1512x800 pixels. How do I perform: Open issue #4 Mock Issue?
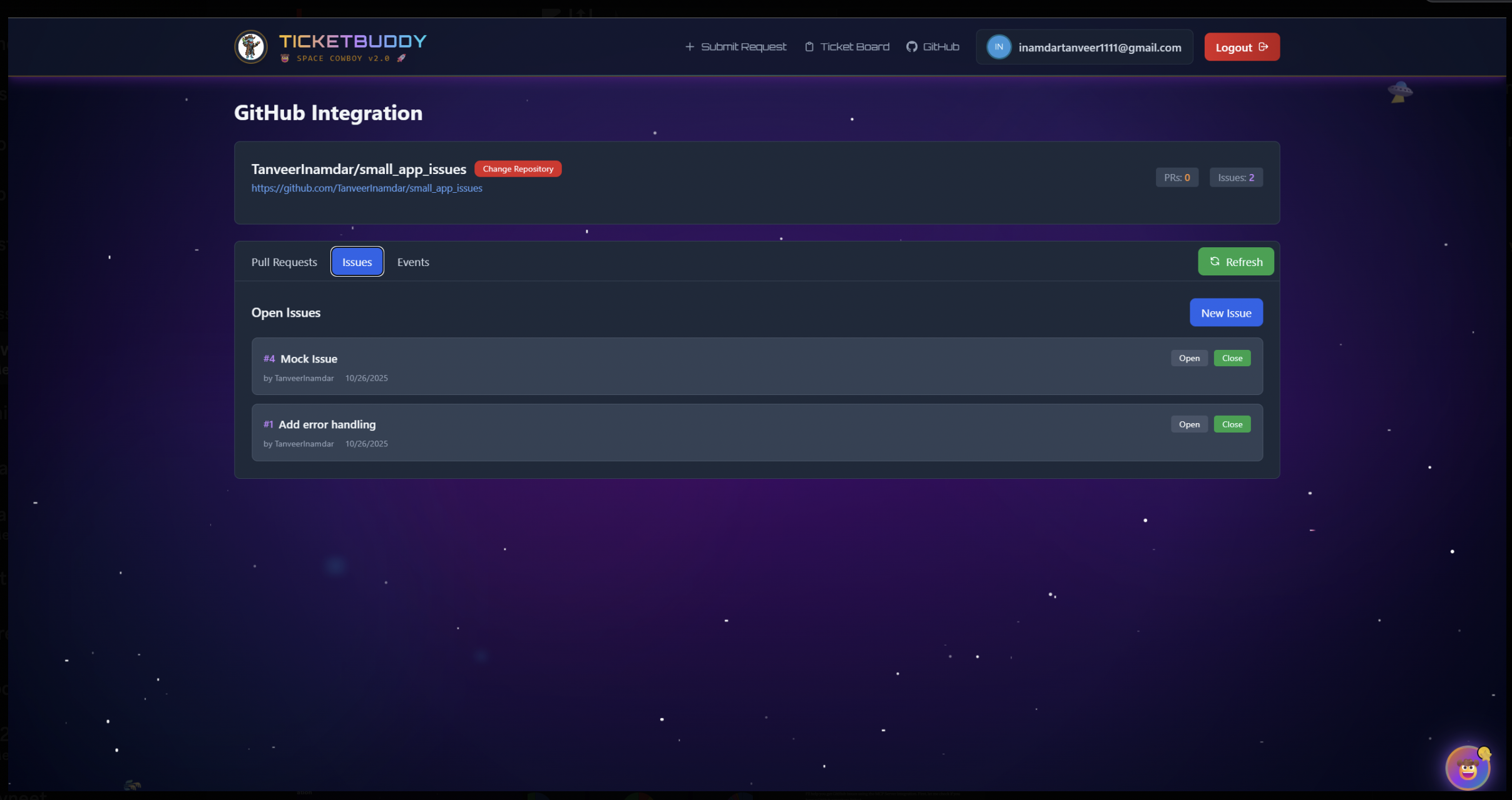(1188, 359)
